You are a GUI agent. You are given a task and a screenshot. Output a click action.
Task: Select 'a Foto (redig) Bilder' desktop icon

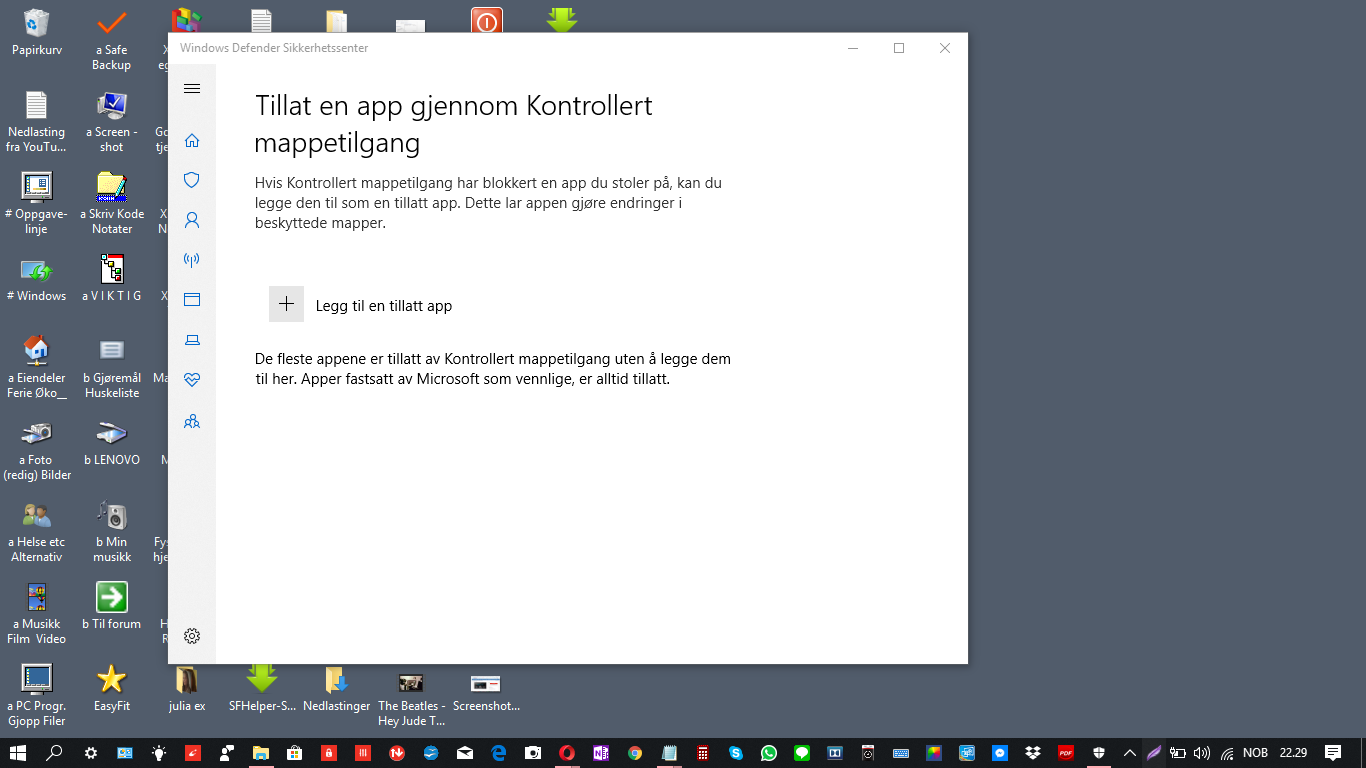(x=36, y=450)
